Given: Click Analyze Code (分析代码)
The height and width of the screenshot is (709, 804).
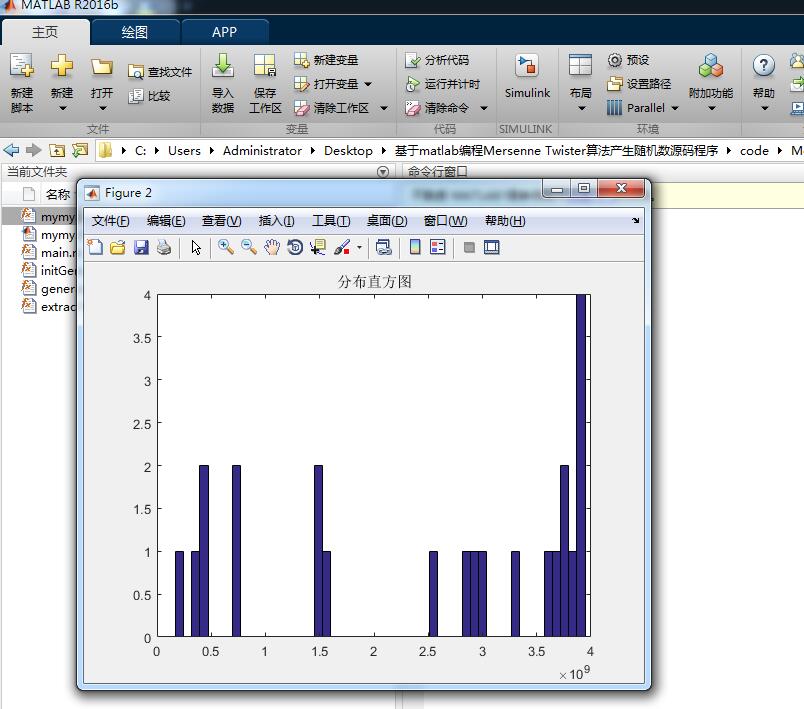Looking at the screenshot, I should tap(437, 60).
